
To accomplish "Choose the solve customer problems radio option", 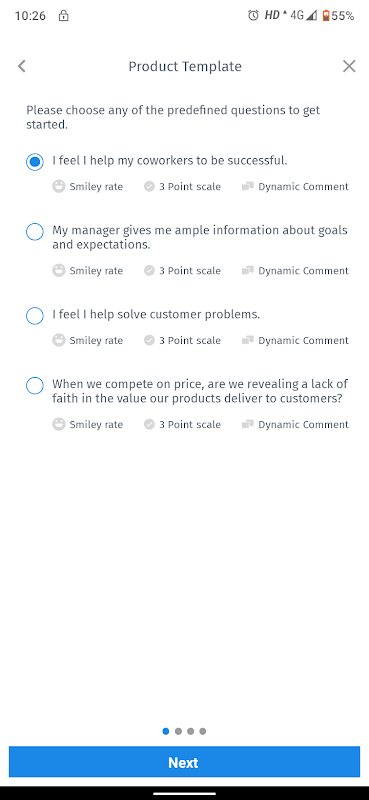I will [35, 316].
